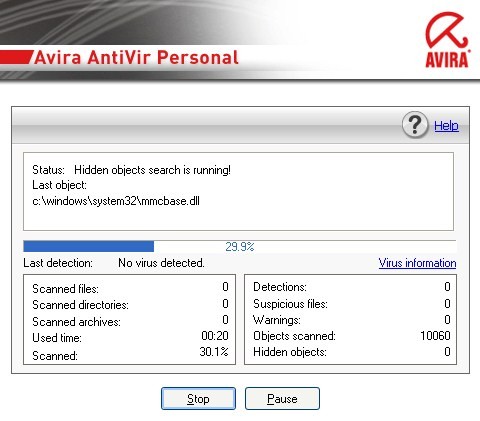
Task: Click the Avira AntiVir Personal title
Action: point(136,57)
